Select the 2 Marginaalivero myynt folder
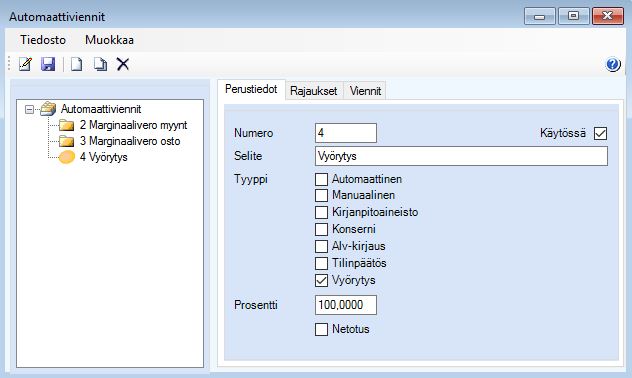Screen dimensions: 632x378 click(123, 125)
